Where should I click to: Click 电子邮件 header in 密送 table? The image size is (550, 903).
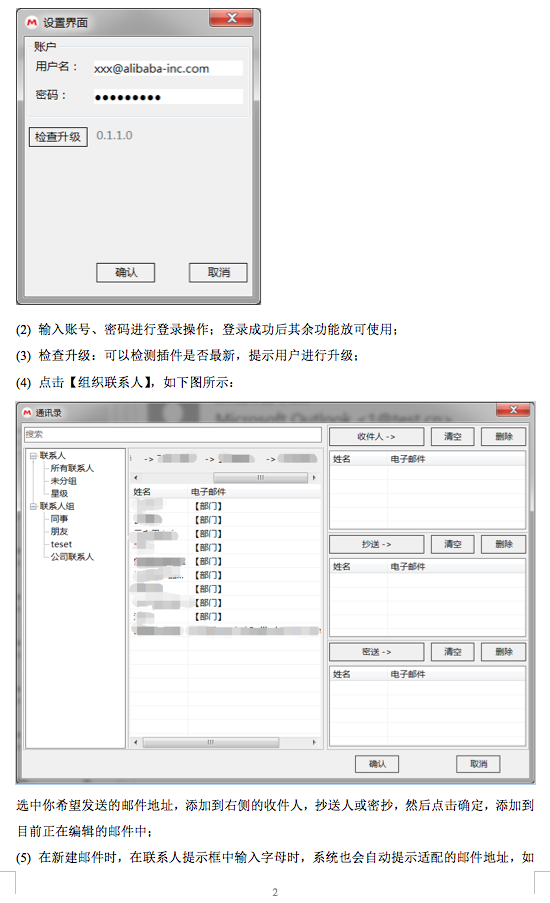408,674
